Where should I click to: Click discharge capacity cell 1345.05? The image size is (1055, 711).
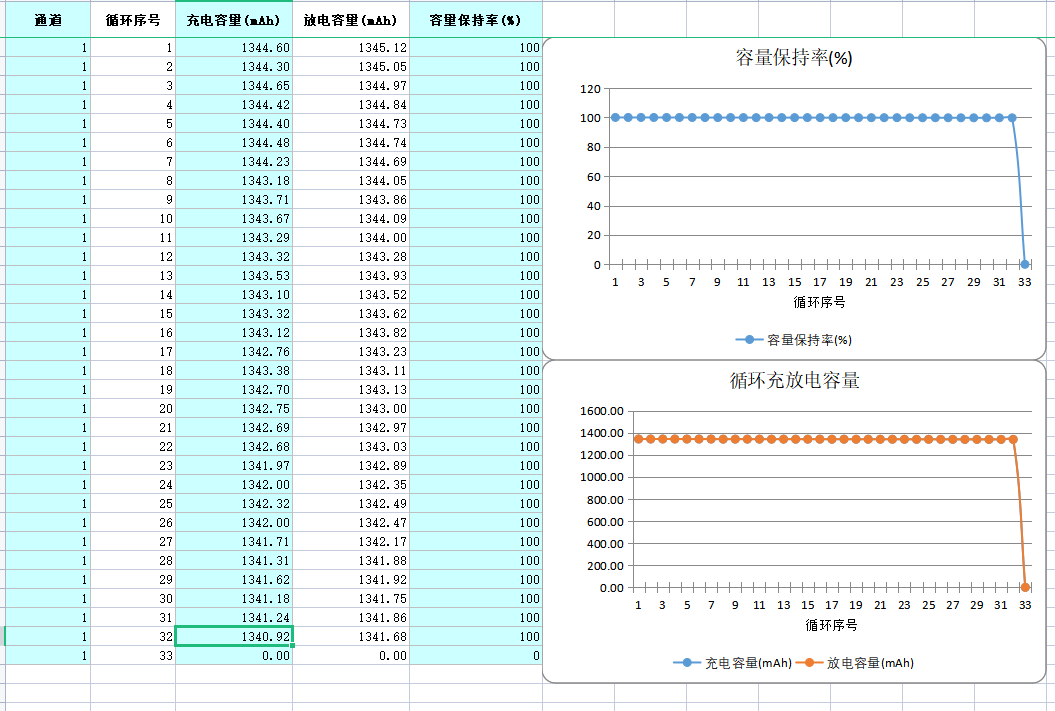351,67
